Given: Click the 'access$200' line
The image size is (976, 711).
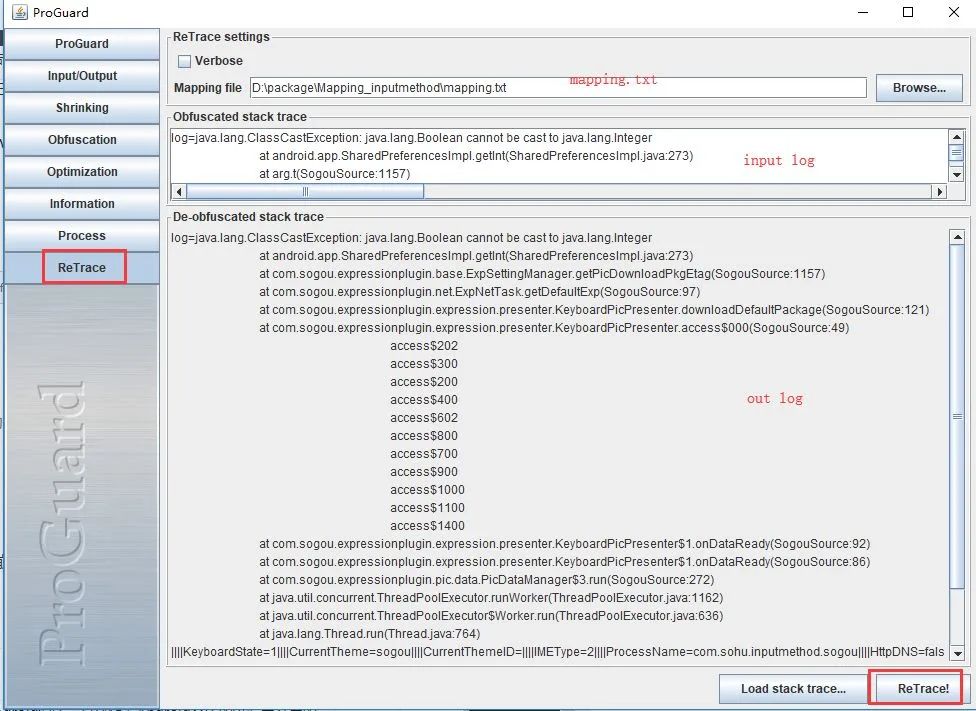Looking at the screenshot, I should pos(424,382).
